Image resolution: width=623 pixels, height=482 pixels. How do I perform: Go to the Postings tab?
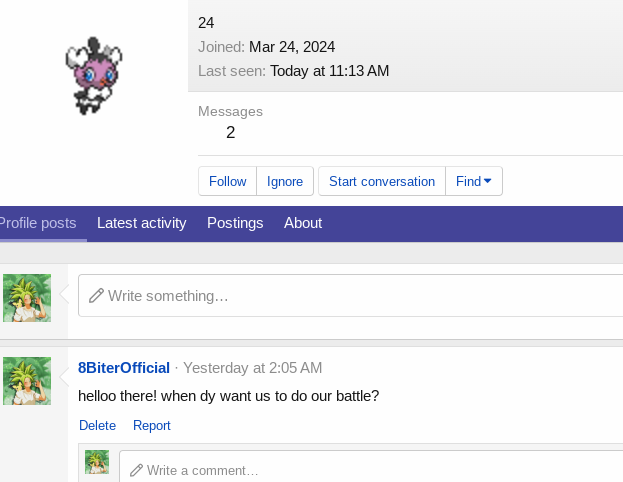(235, 223)
